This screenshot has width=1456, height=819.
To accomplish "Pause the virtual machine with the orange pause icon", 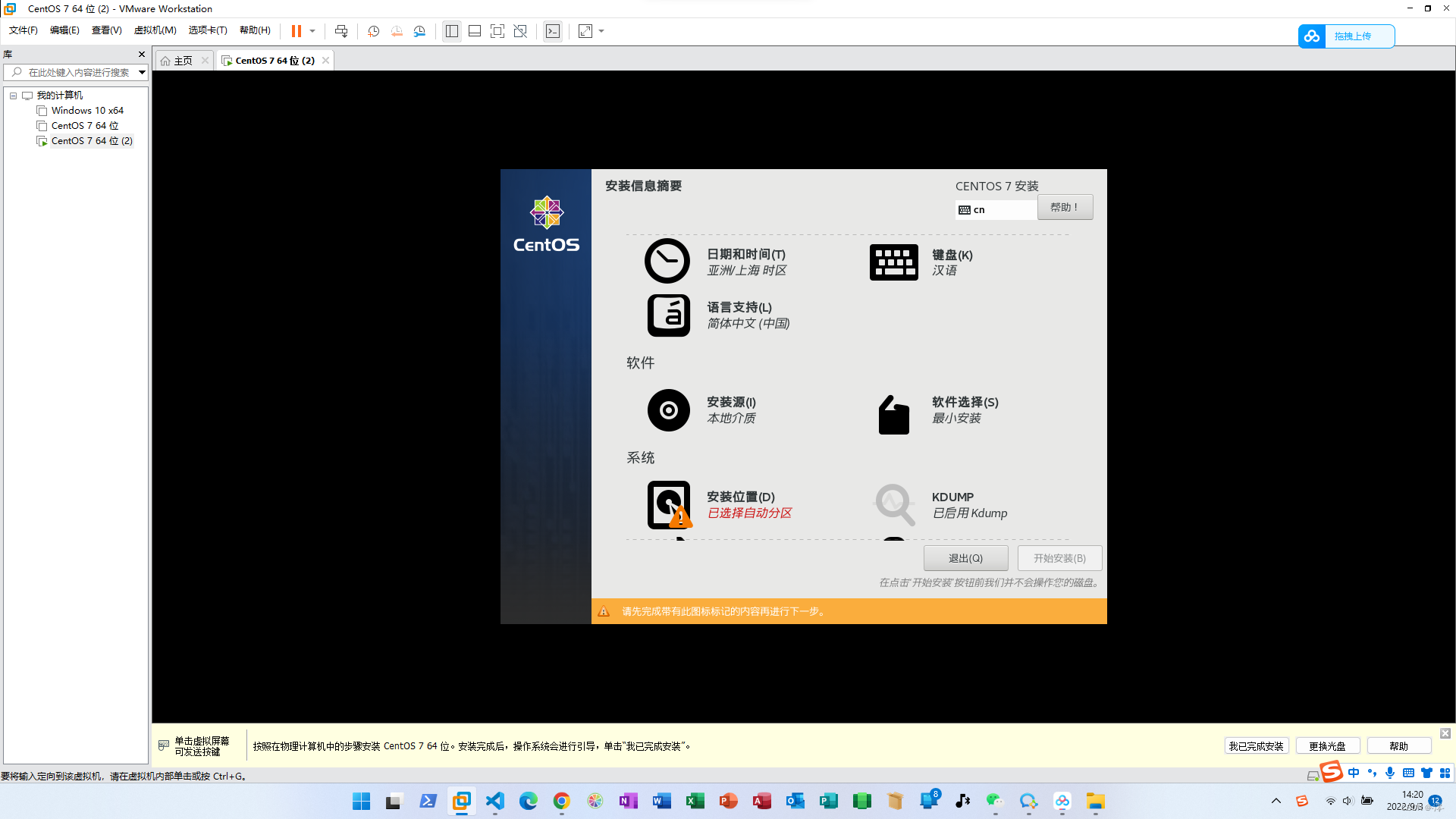I will (297, 31).
